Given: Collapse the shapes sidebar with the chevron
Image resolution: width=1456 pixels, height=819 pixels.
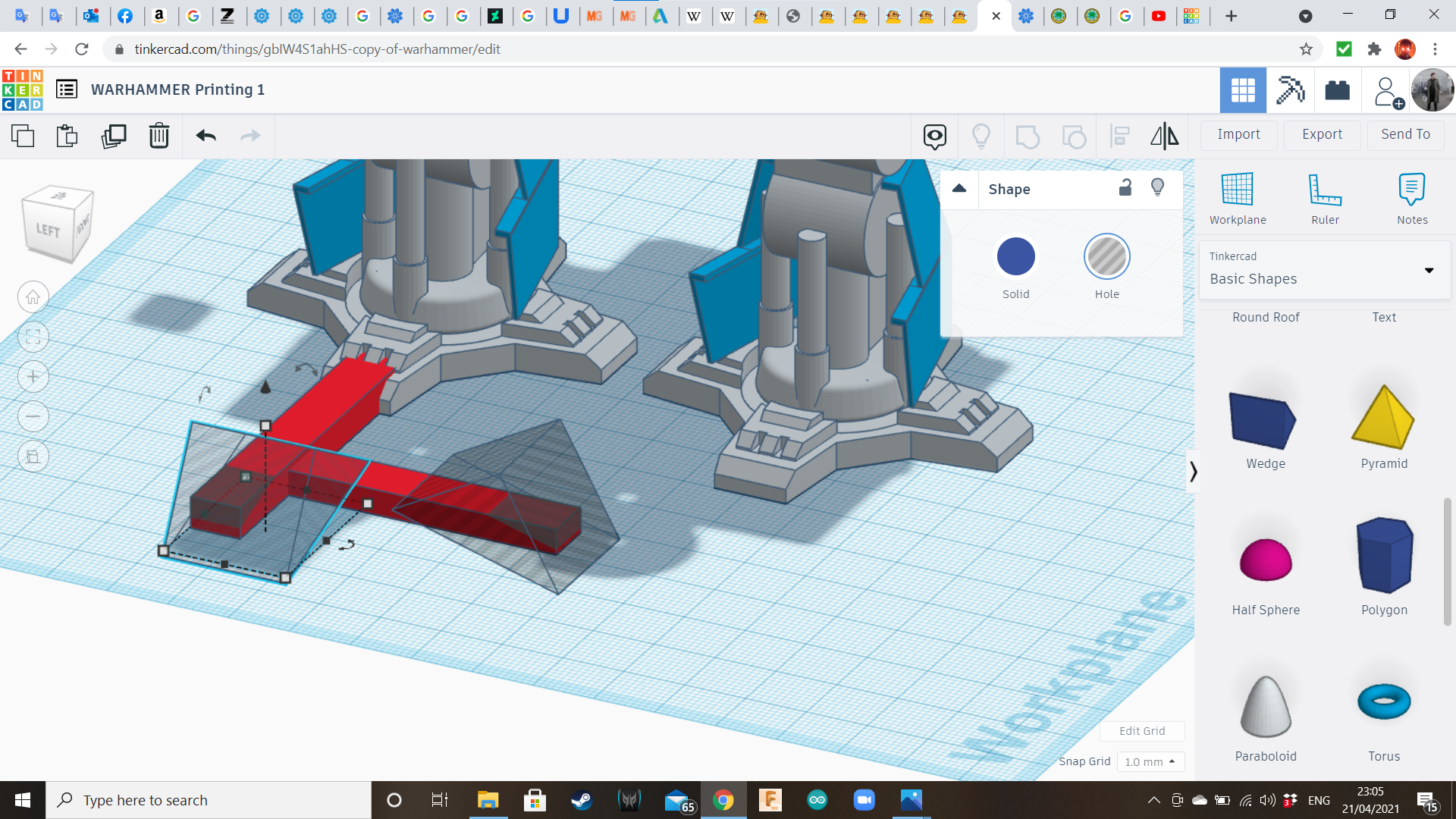Looking at the screenshot, I should tap(1193, 472).
